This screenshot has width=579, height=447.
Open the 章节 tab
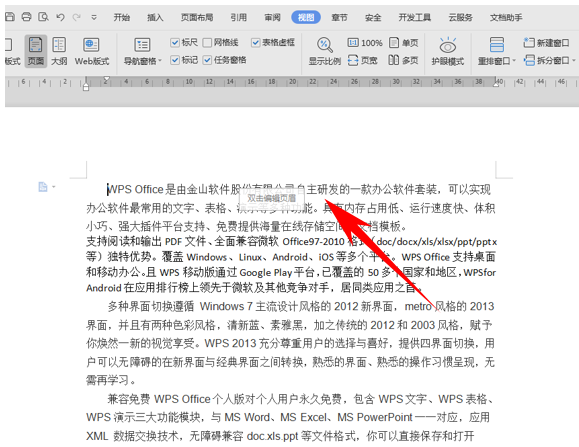point(339,17)
